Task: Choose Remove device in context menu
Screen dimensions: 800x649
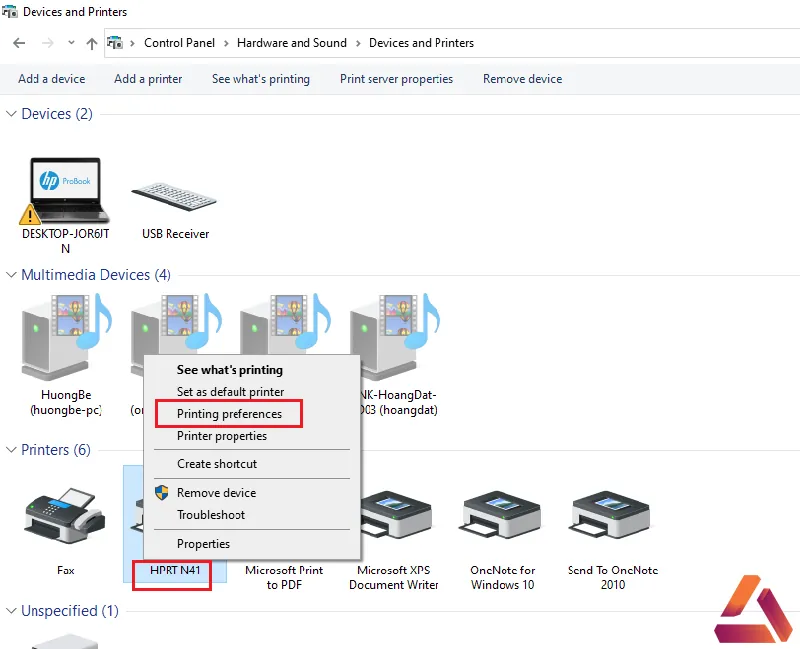Action: pos(216,493)
